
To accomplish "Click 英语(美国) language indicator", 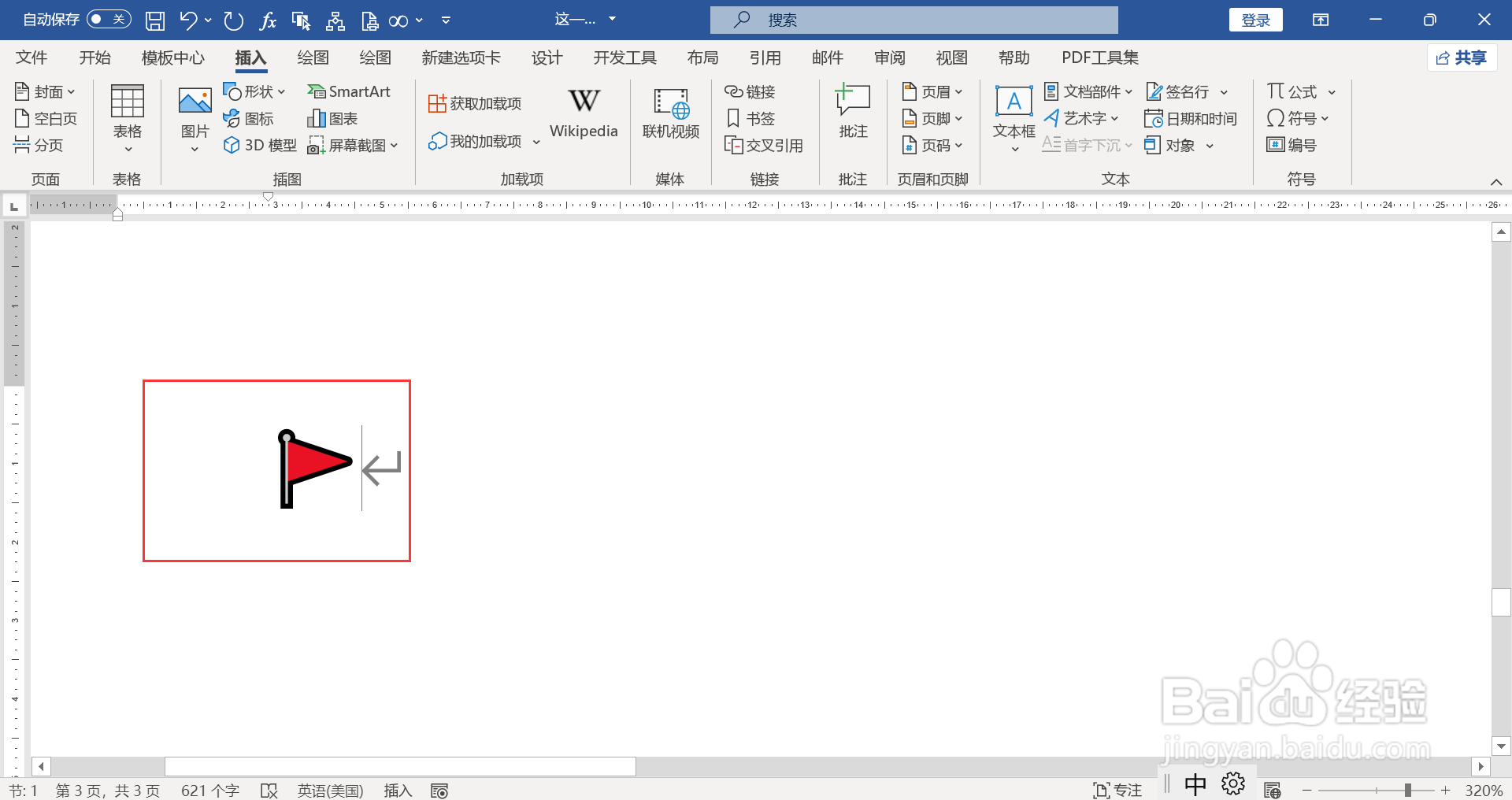I will pos(331,791).
